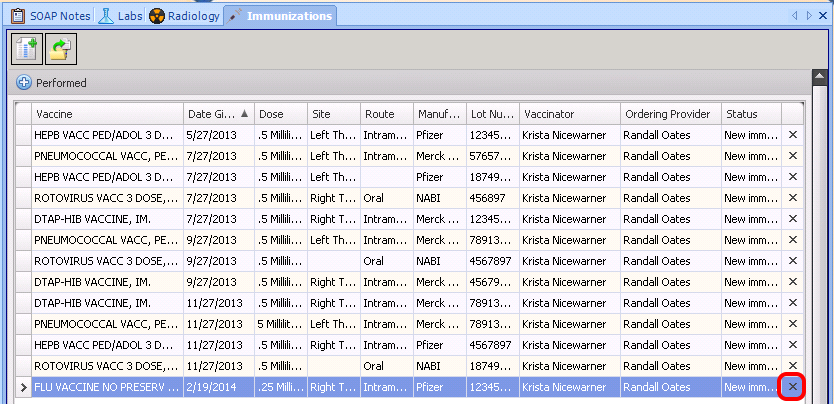Screen dimensions: 834x404
Task: Delete the FLU VACCINE 2/19/2014 row
Action: pyautogui.click(x=793, y=387)
